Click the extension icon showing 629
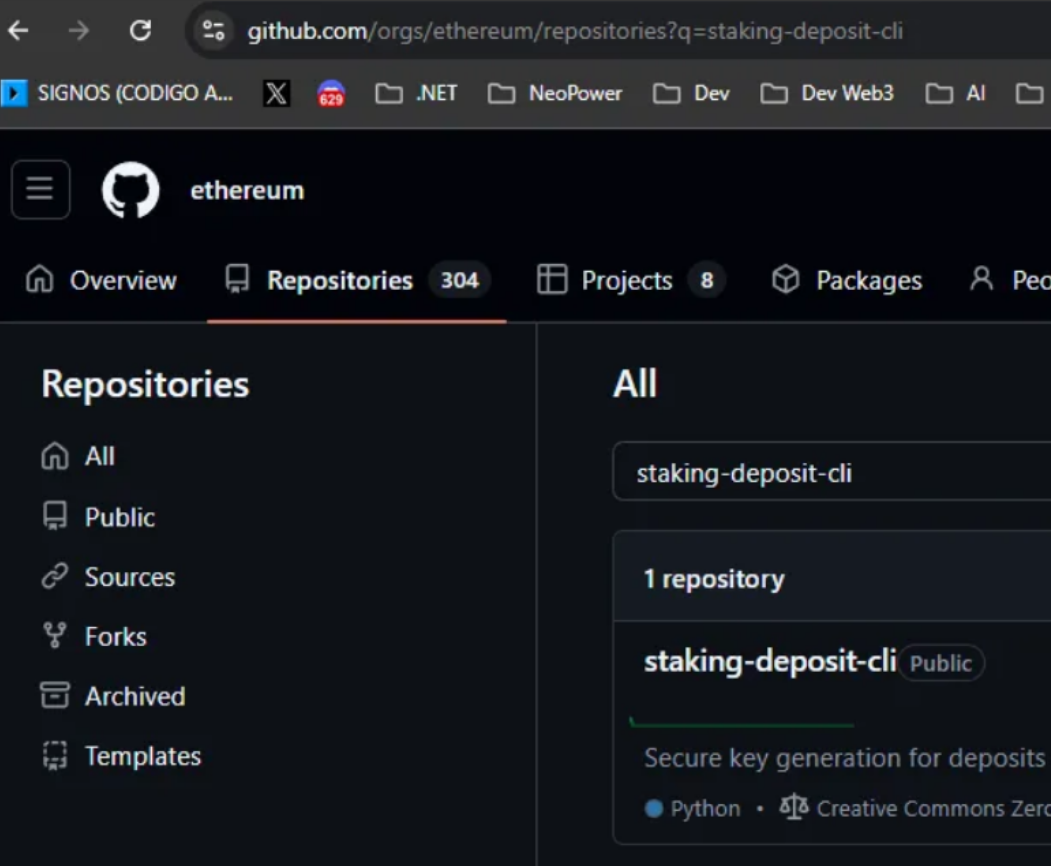The height and width of the screenshot is (866, 1051). tap(330, 92)
